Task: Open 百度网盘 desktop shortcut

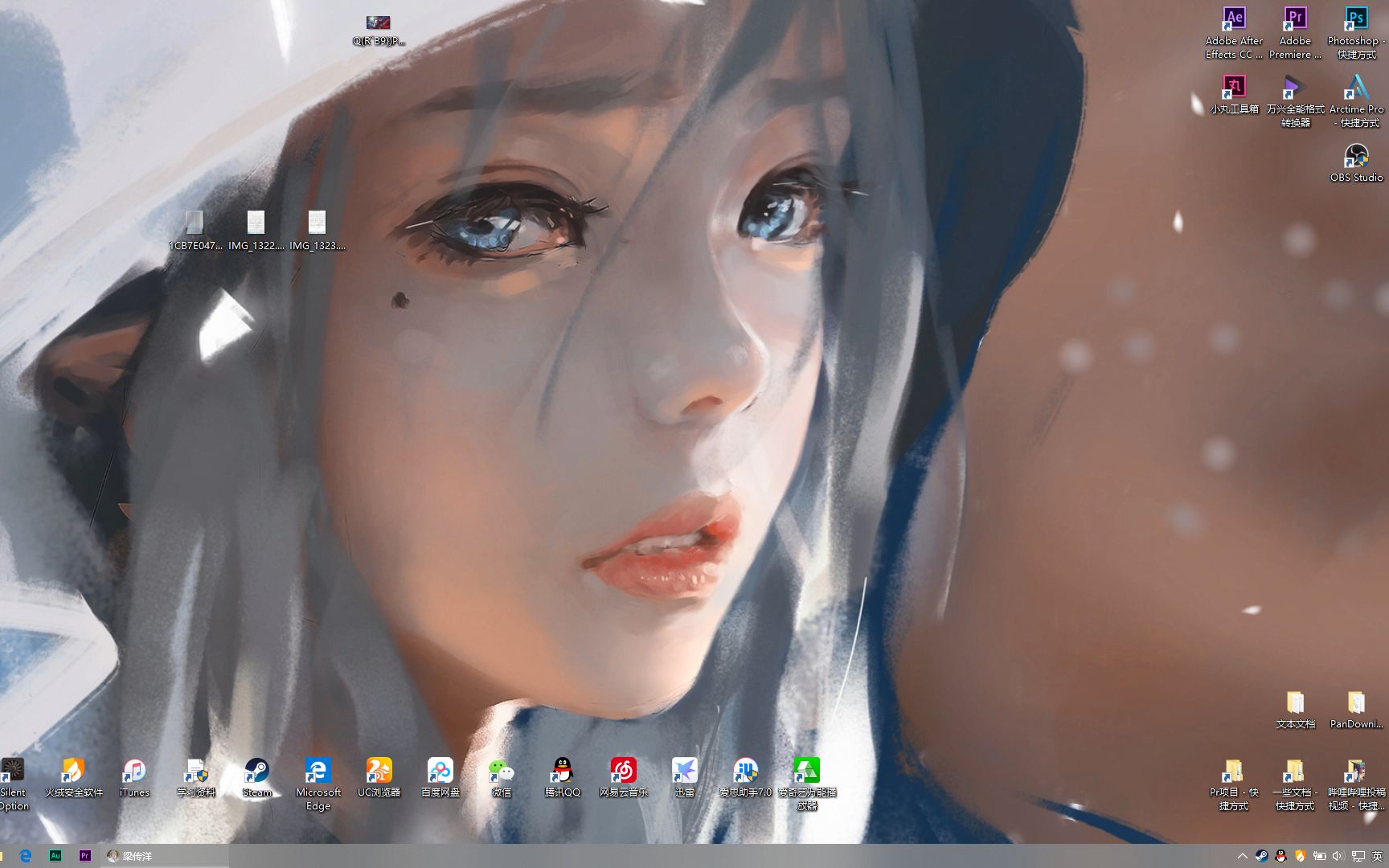Action: pos(440,778)
